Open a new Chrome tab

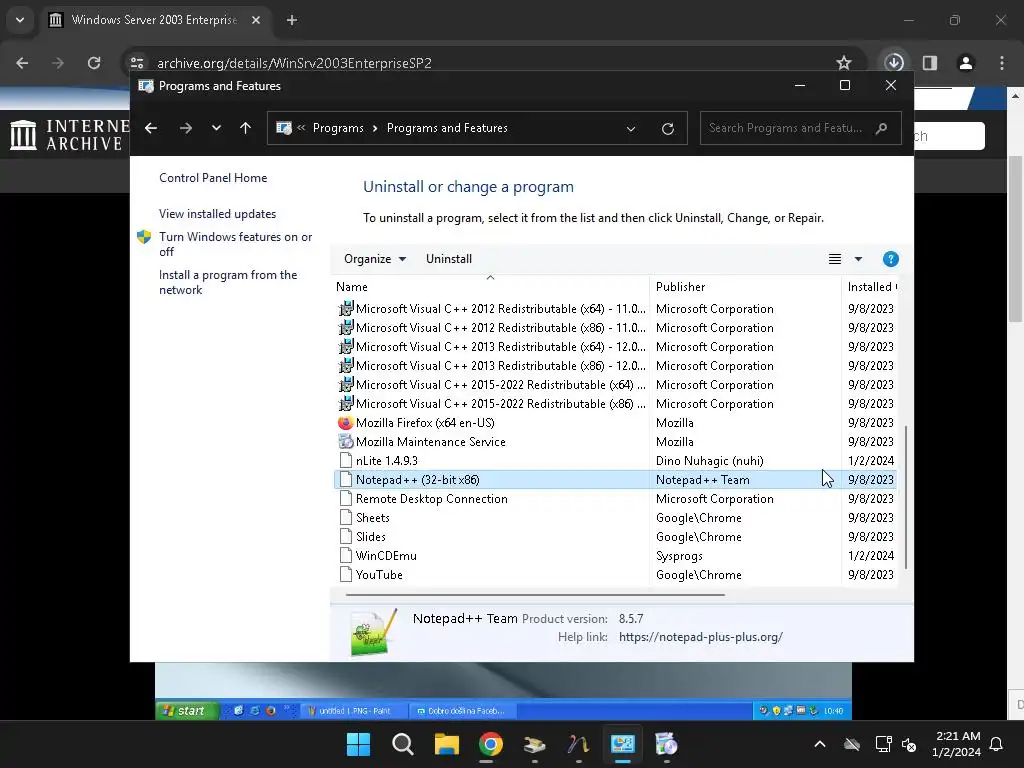coord(292,20)
